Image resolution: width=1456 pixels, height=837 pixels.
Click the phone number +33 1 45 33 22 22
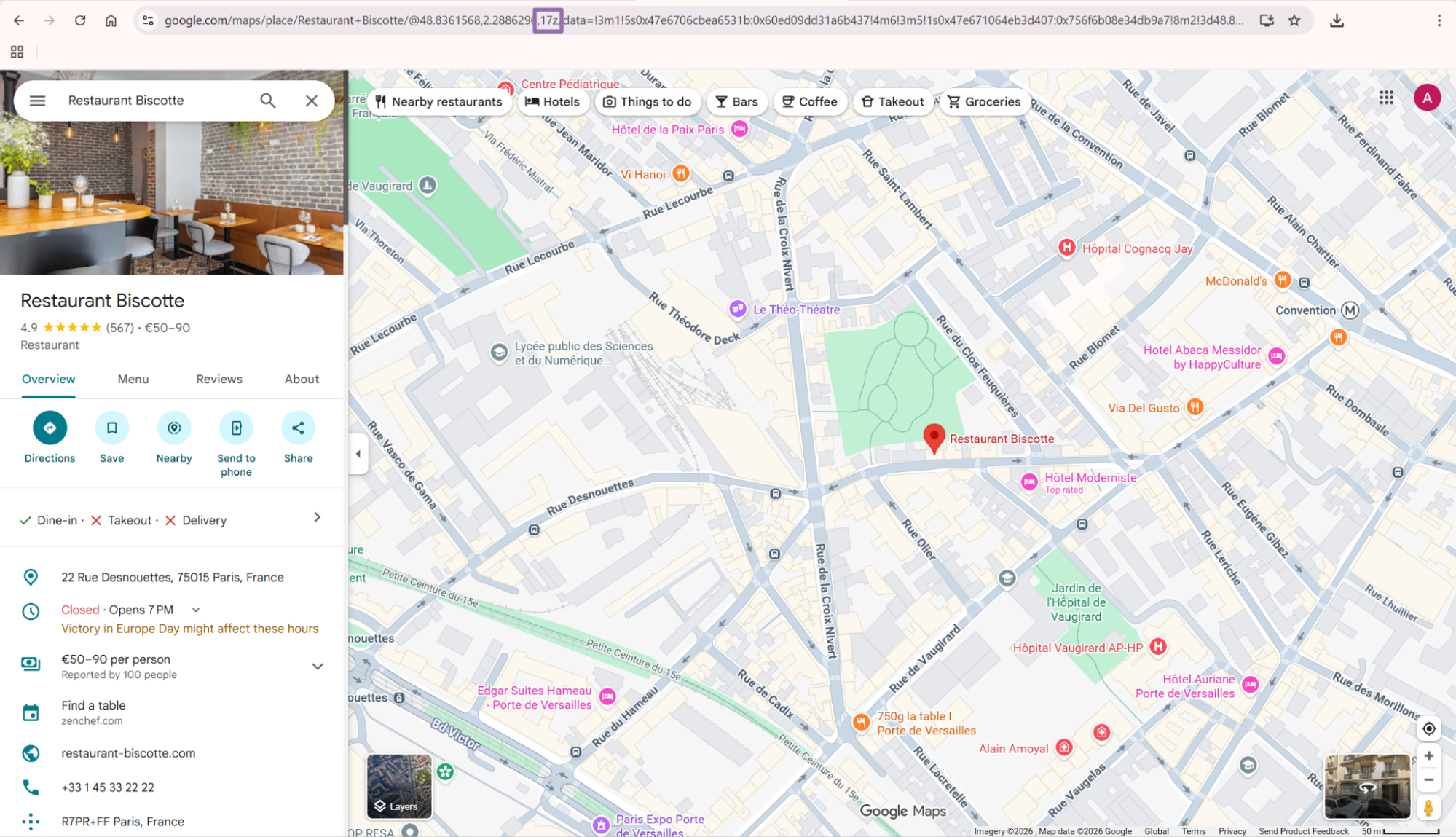coord(108,787)
